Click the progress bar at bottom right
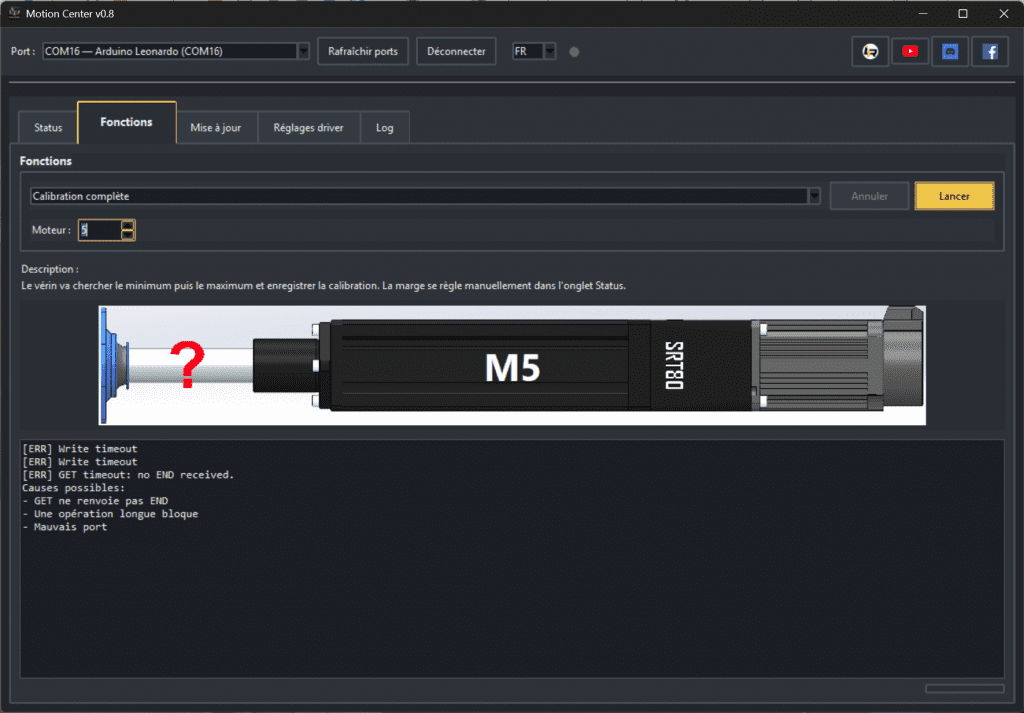 (964, 688)
